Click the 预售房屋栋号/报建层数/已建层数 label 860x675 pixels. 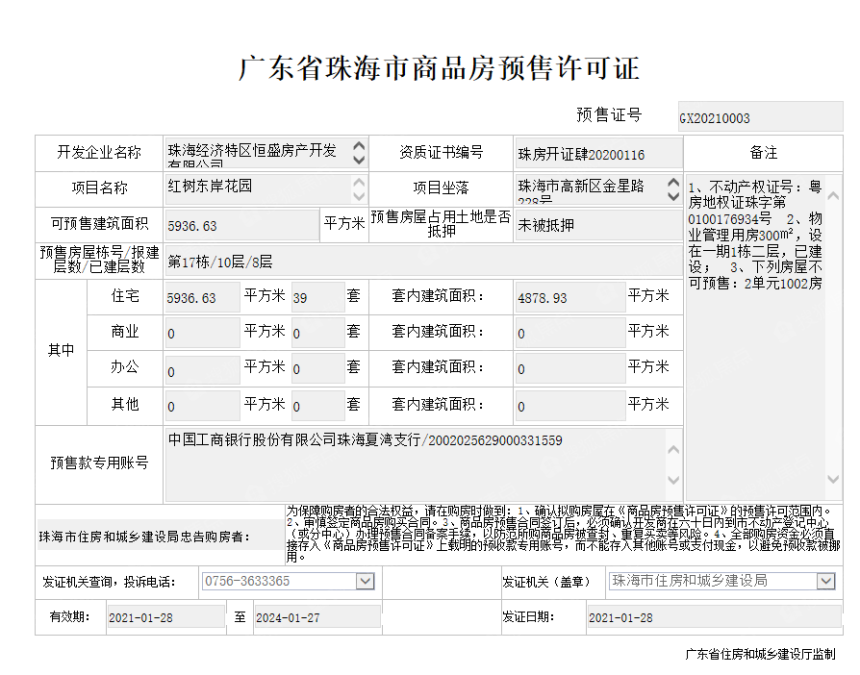99,259
